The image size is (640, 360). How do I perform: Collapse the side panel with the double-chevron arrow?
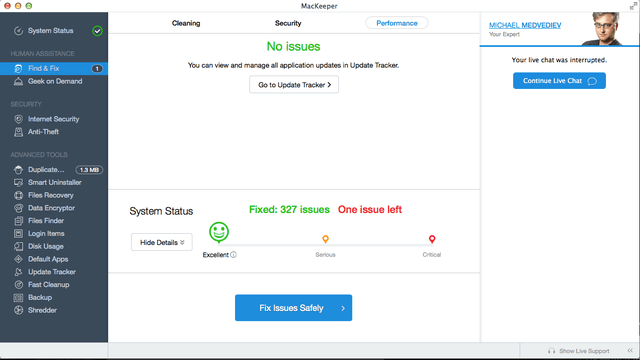point(630,351)
